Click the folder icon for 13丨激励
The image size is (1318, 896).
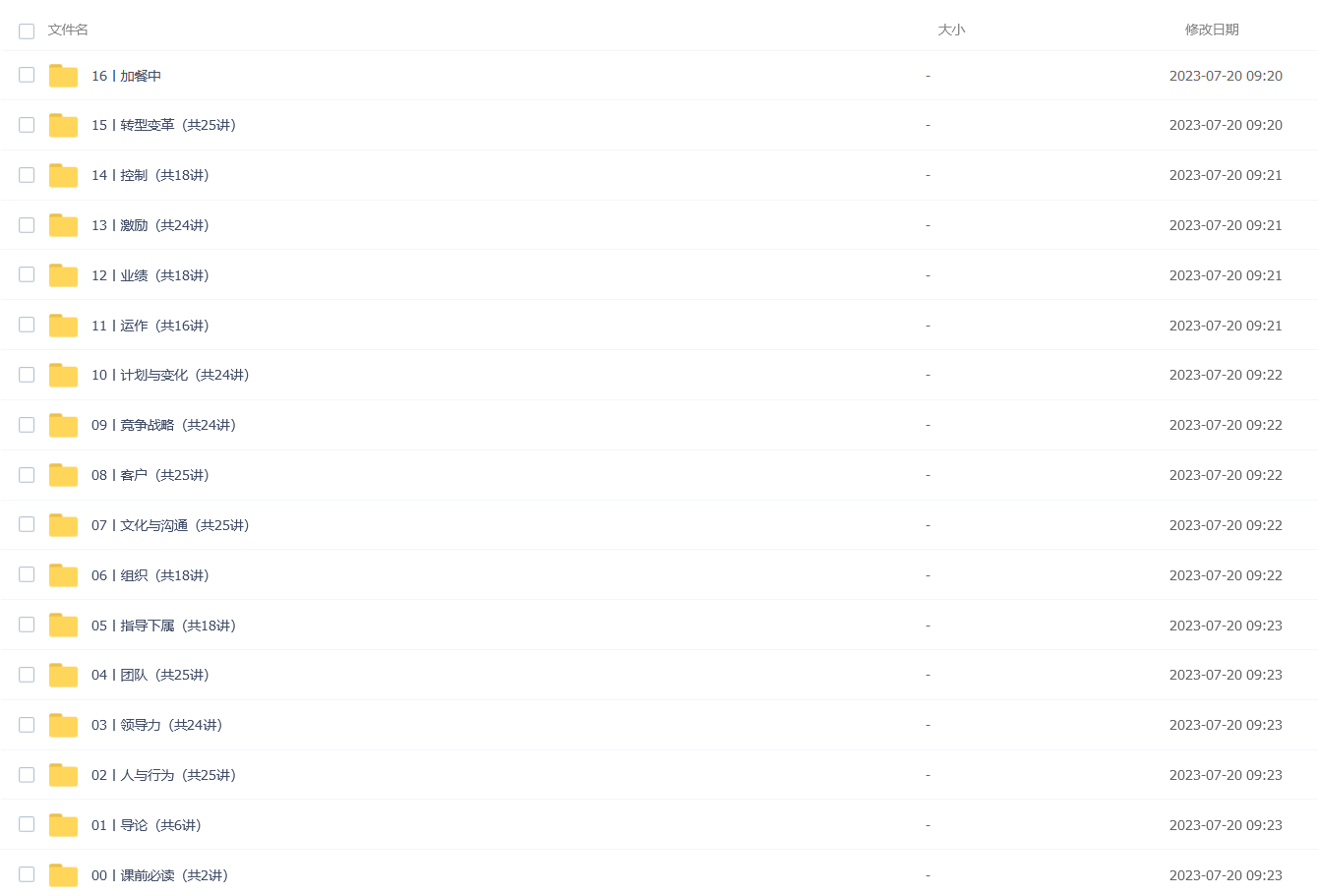click(63, 225)
